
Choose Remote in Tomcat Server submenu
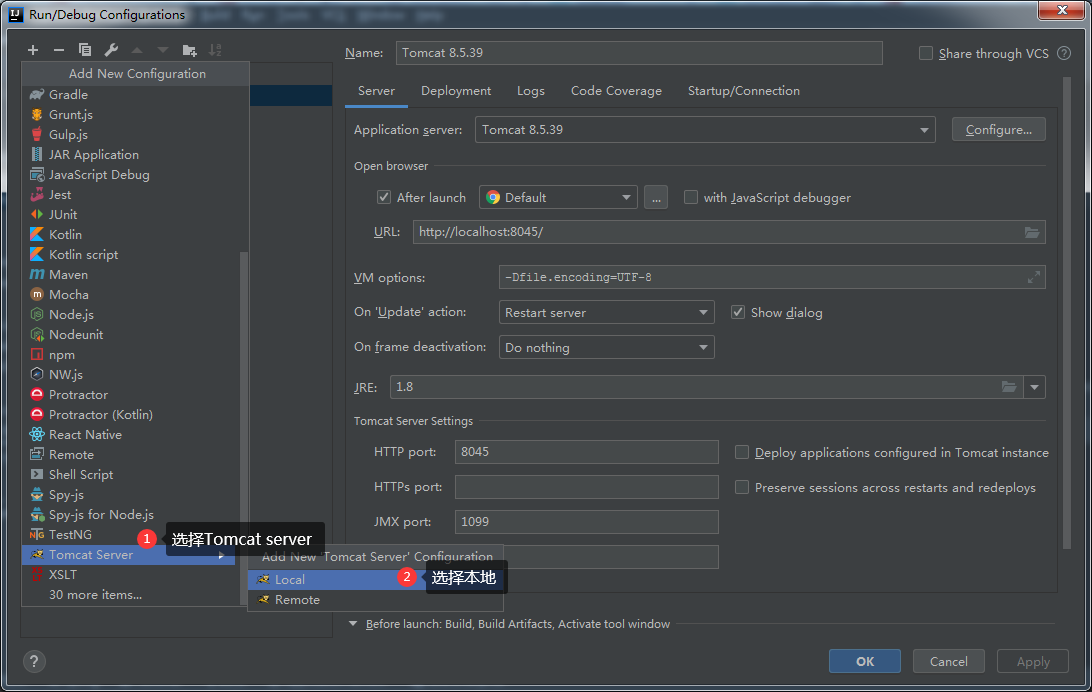tap(375, 599)
